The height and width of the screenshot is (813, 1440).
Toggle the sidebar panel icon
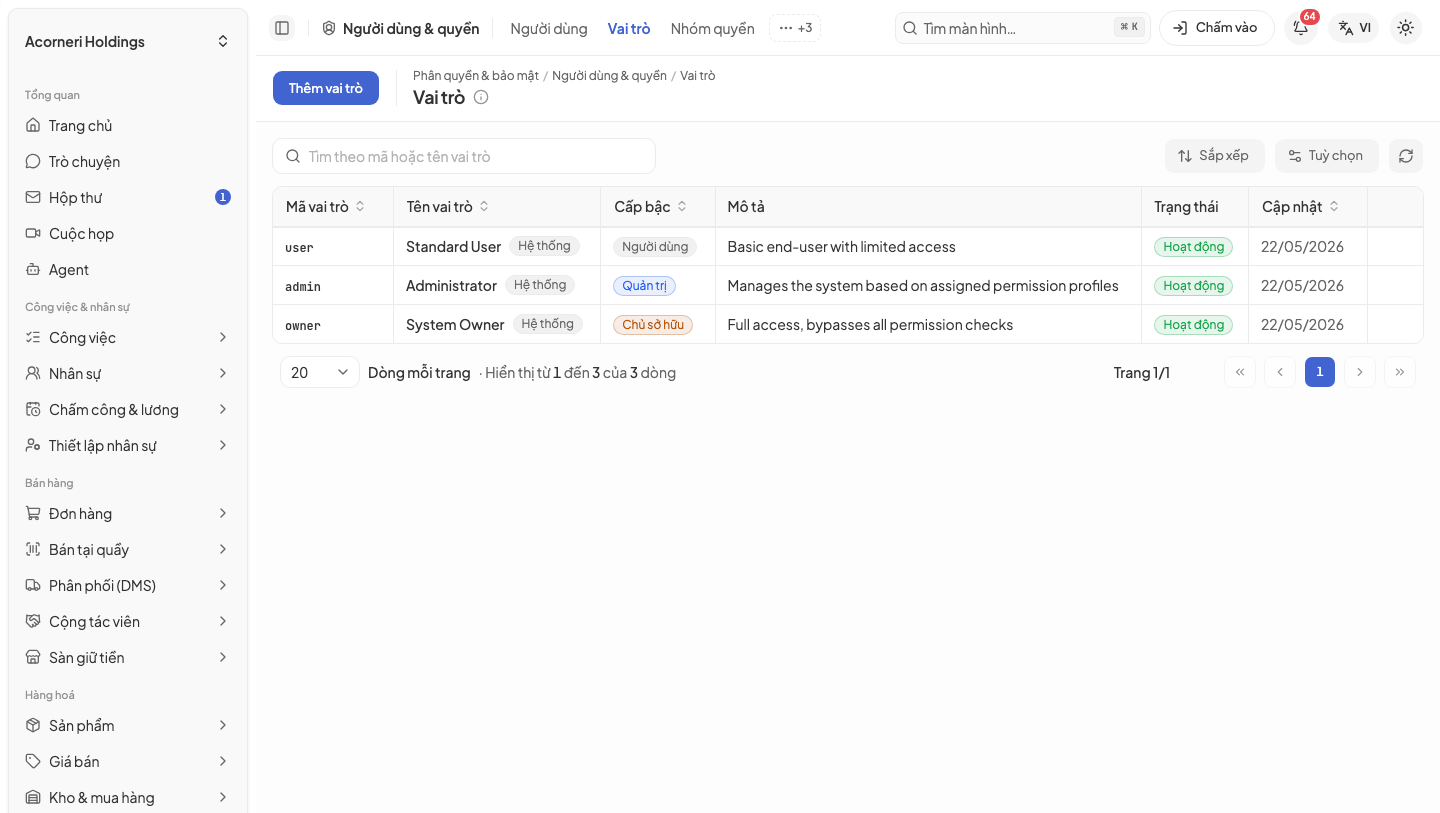click(x=282, y=28)
